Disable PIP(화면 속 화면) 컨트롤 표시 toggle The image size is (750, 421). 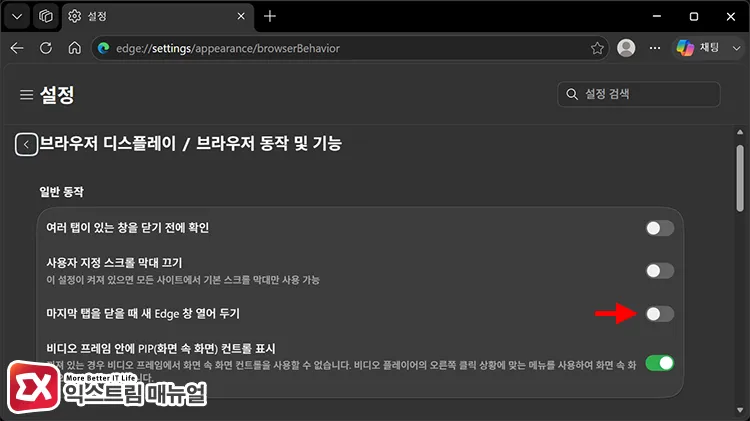660,363
